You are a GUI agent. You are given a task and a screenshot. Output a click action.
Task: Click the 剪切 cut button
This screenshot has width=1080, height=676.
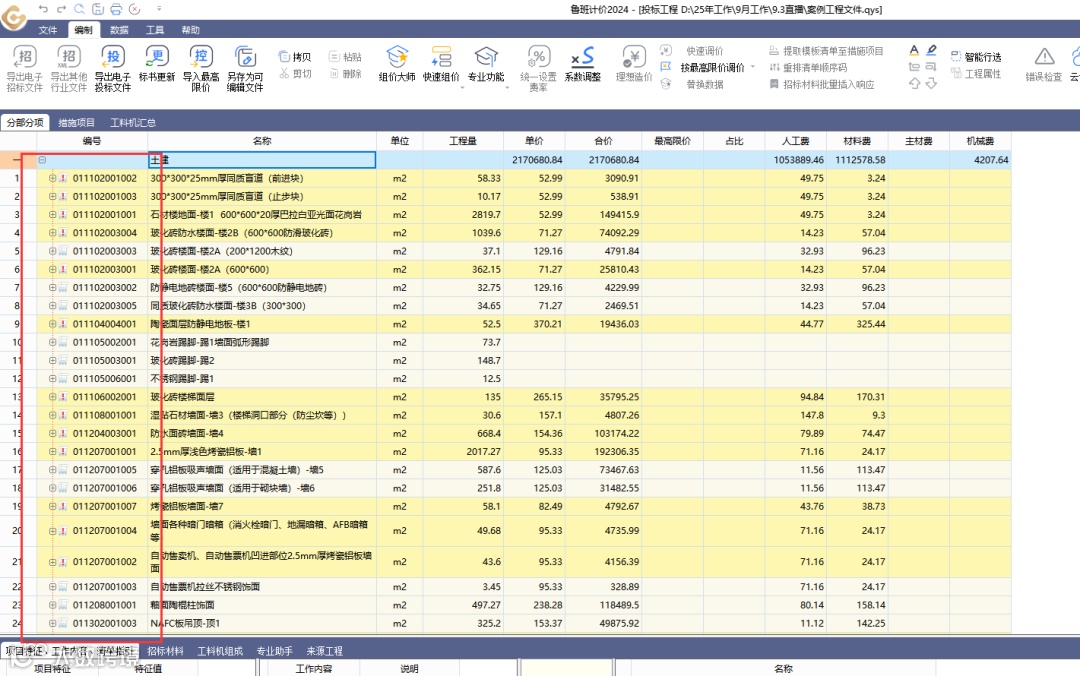click(295, 74)
